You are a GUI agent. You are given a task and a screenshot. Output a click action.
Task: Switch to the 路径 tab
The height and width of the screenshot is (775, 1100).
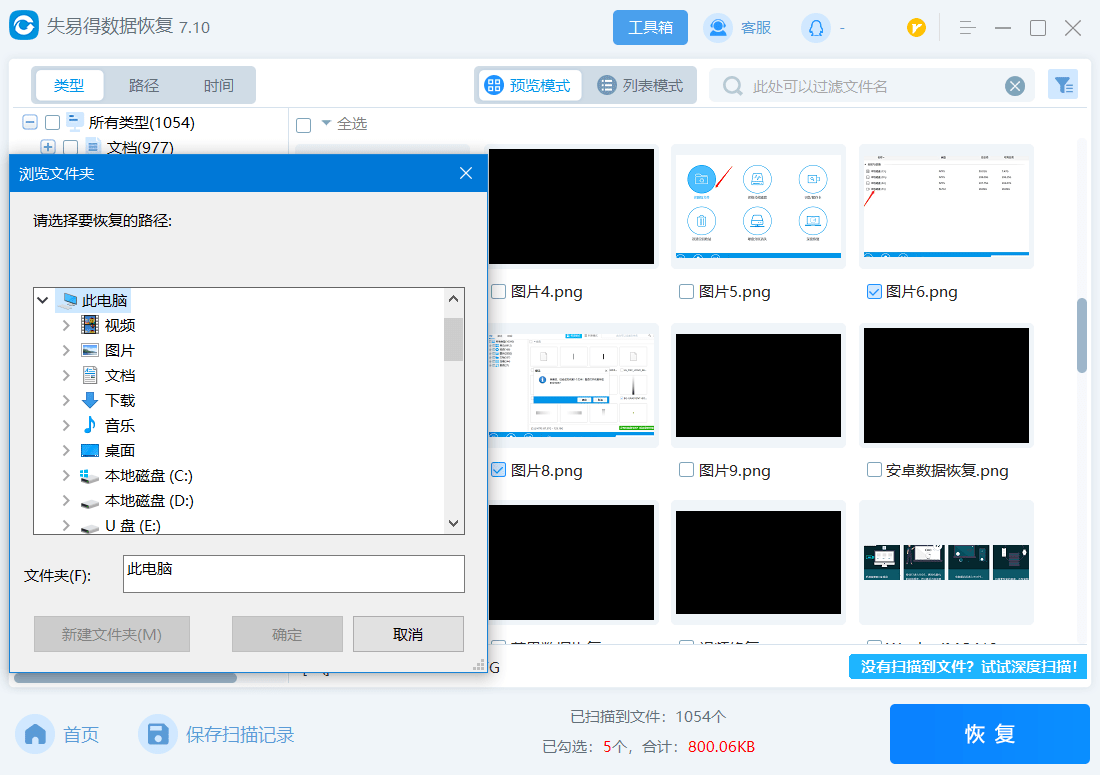click(144, 86)
